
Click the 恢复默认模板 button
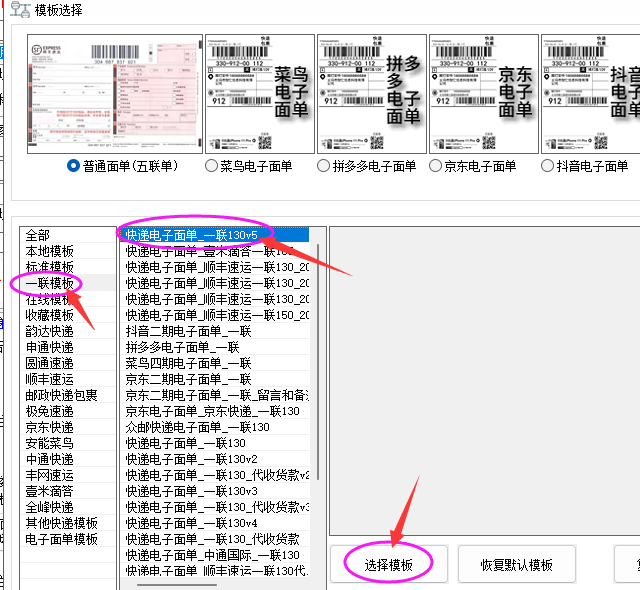[516, 565]
